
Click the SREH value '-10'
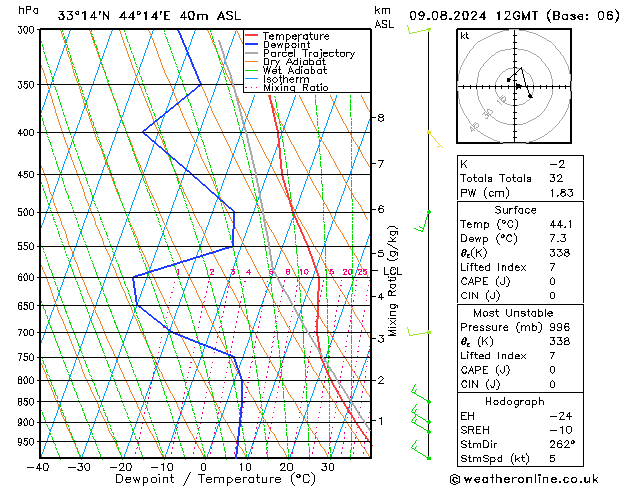tap(561, 430)
